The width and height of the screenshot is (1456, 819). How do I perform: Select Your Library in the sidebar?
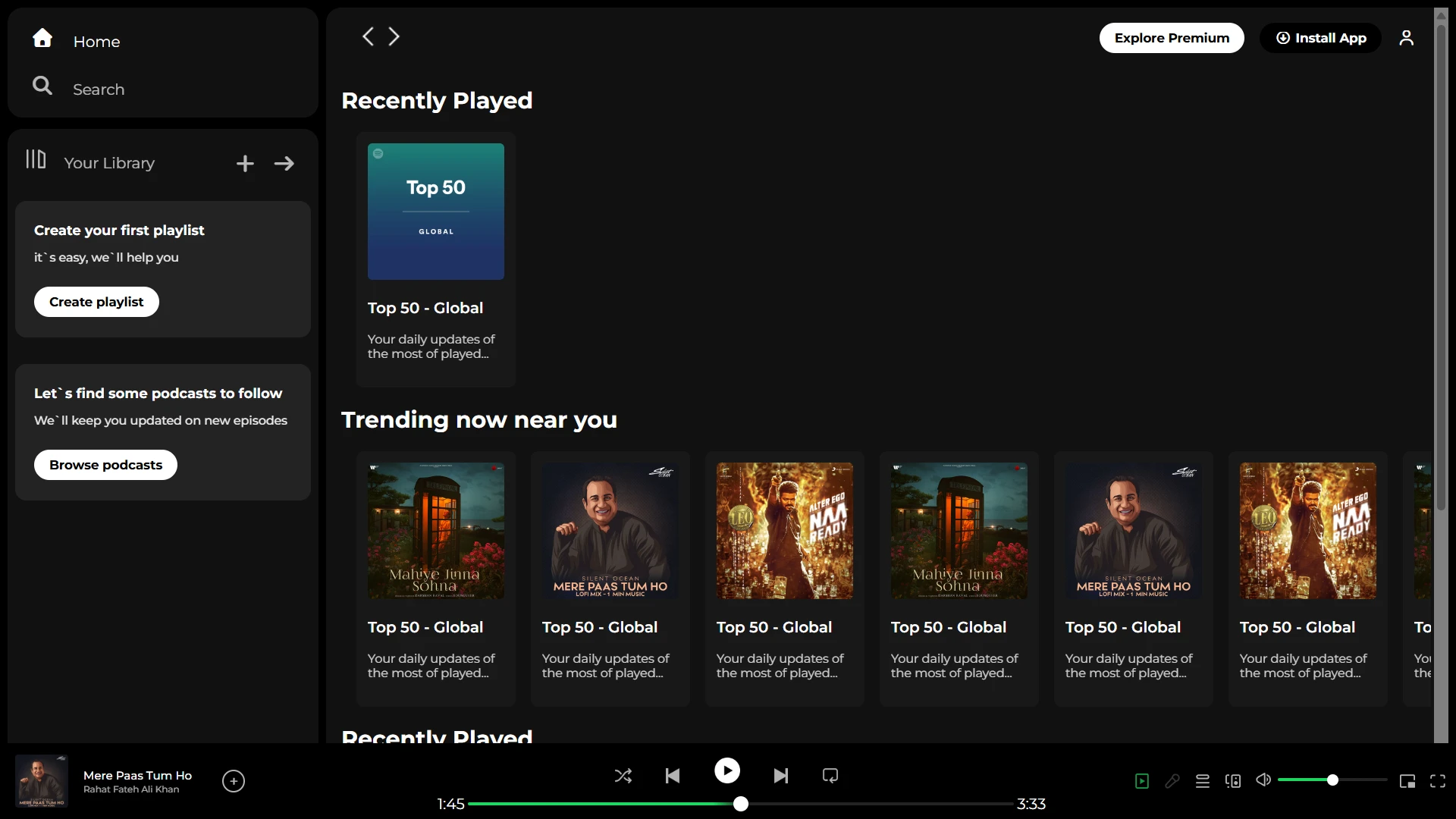109,163
